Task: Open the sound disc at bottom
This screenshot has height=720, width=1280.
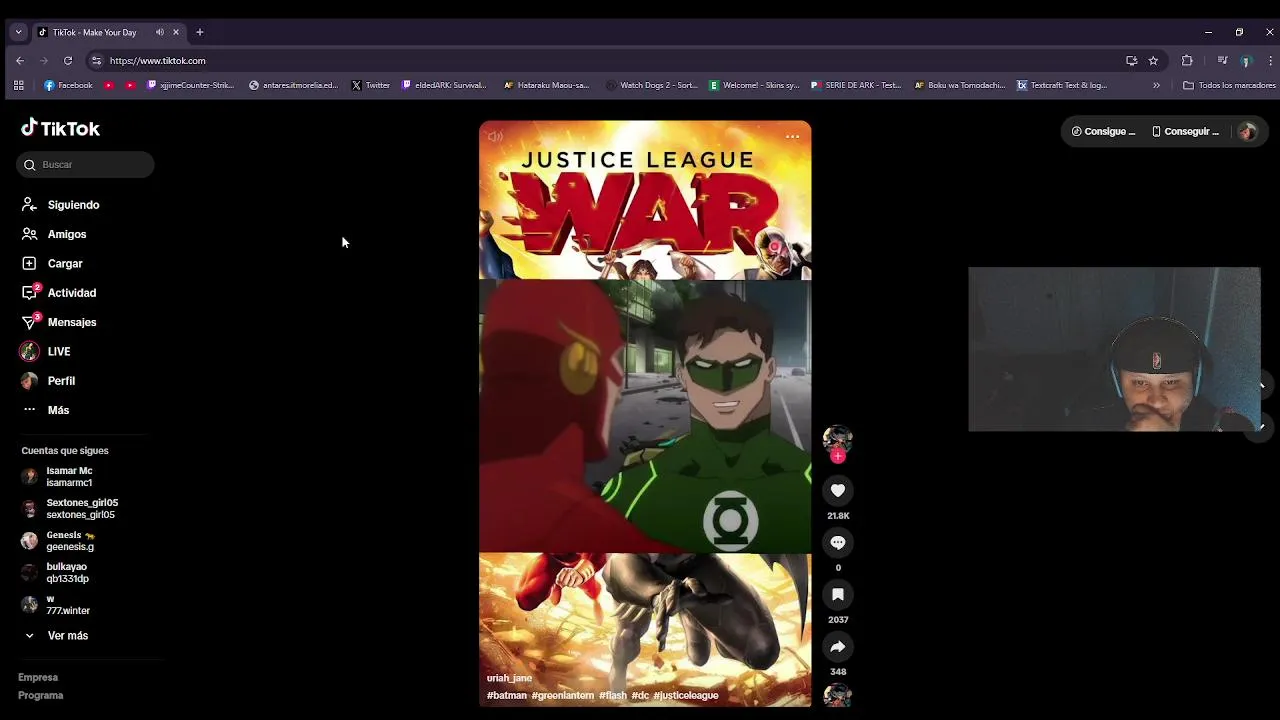Action: click(x=837, y=695)
